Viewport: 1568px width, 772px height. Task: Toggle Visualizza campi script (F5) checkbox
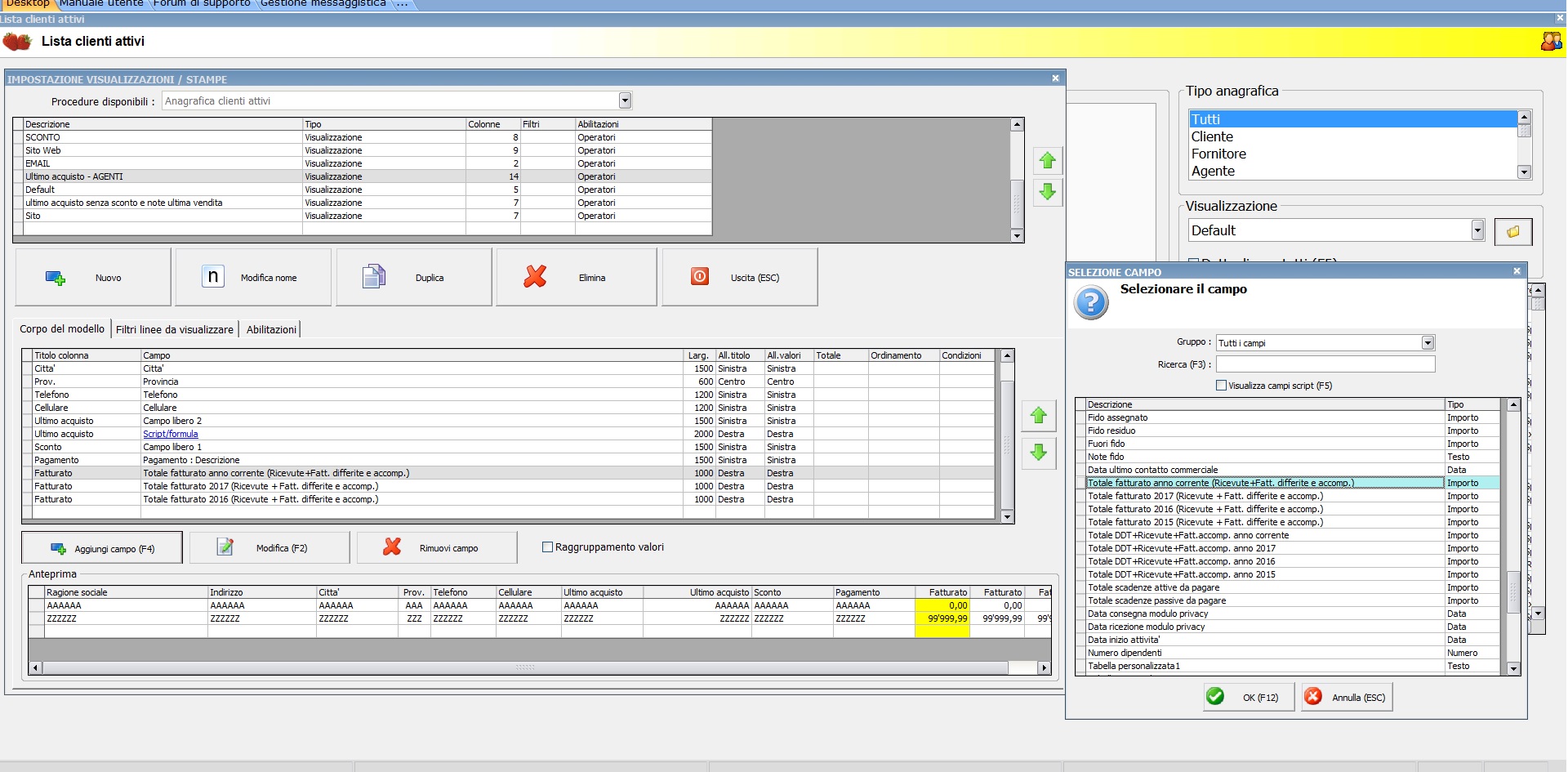pyautogui.click(x=1222, y=386)
